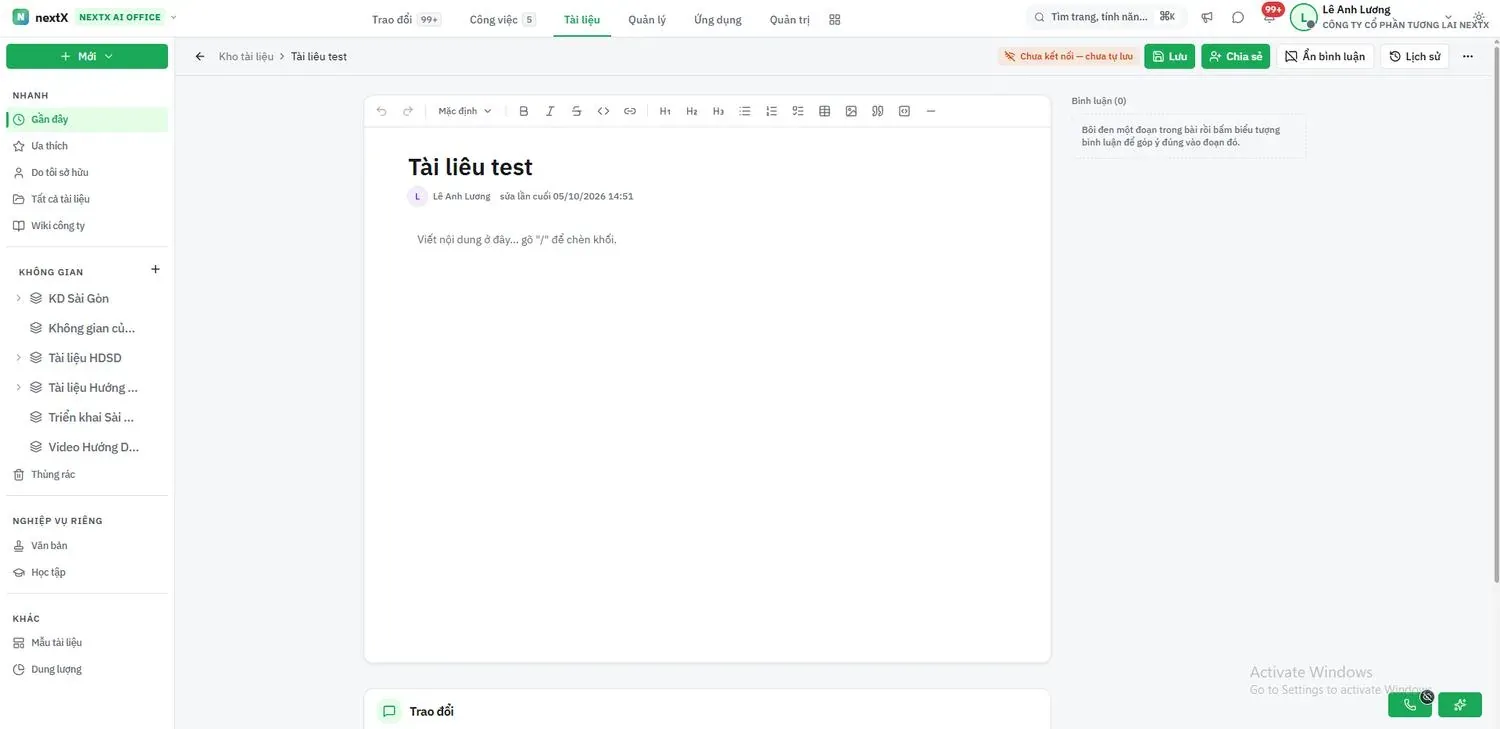Apply Heading 3 style
1500x729 pixels.
[x=718, y=111]
